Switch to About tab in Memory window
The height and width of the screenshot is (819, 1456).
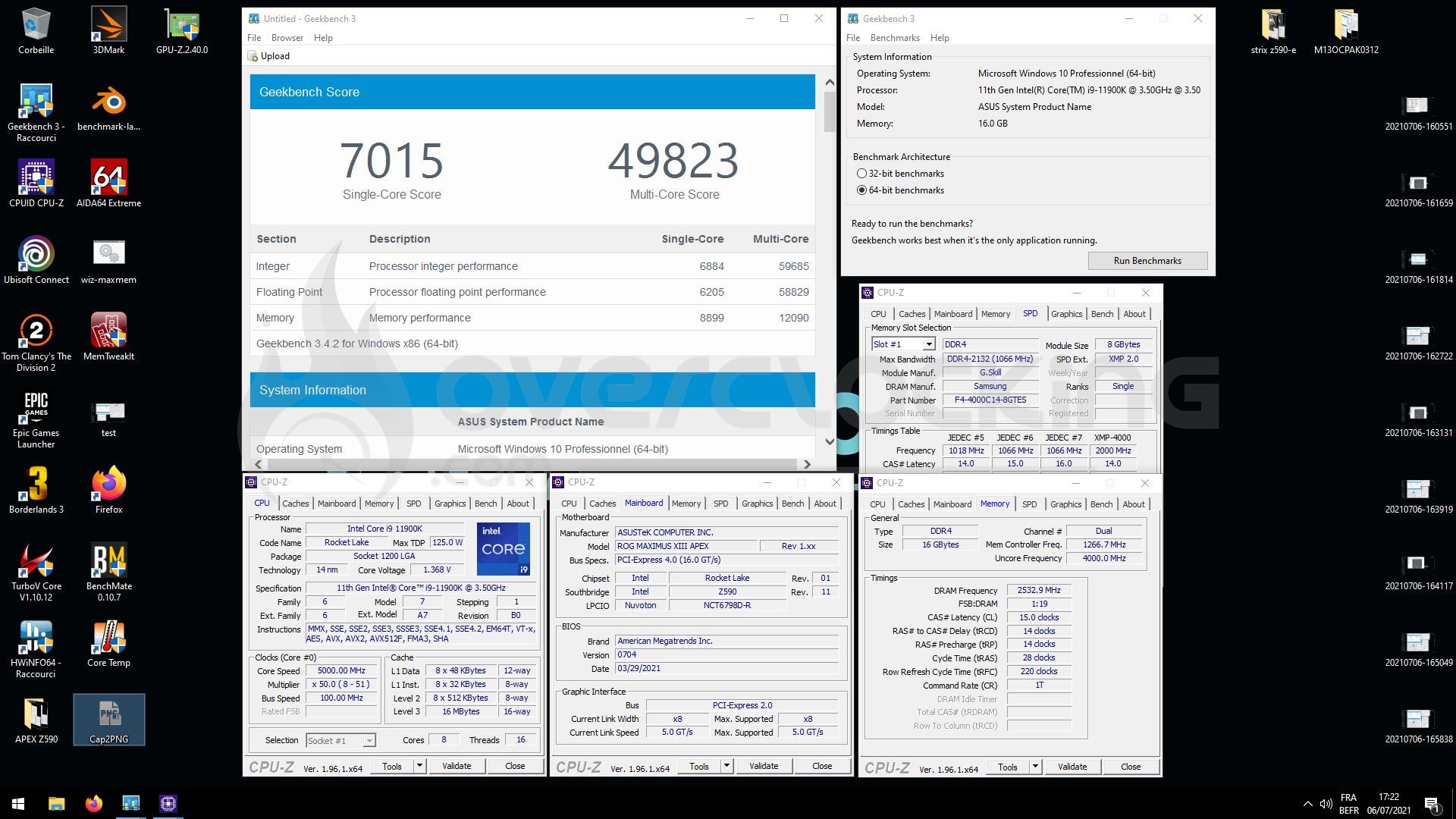tap(1134, 504)
